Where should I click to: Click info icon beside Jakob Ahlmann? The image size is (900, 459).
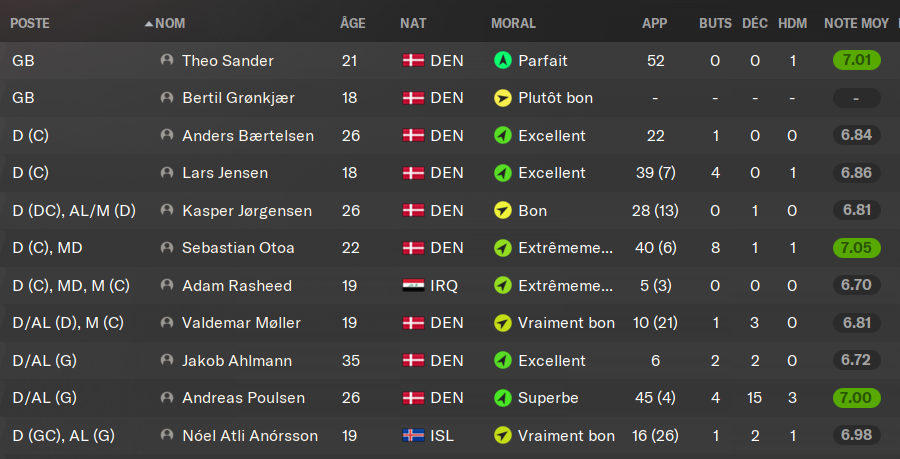pyautogui.click(x=167, y=361)
